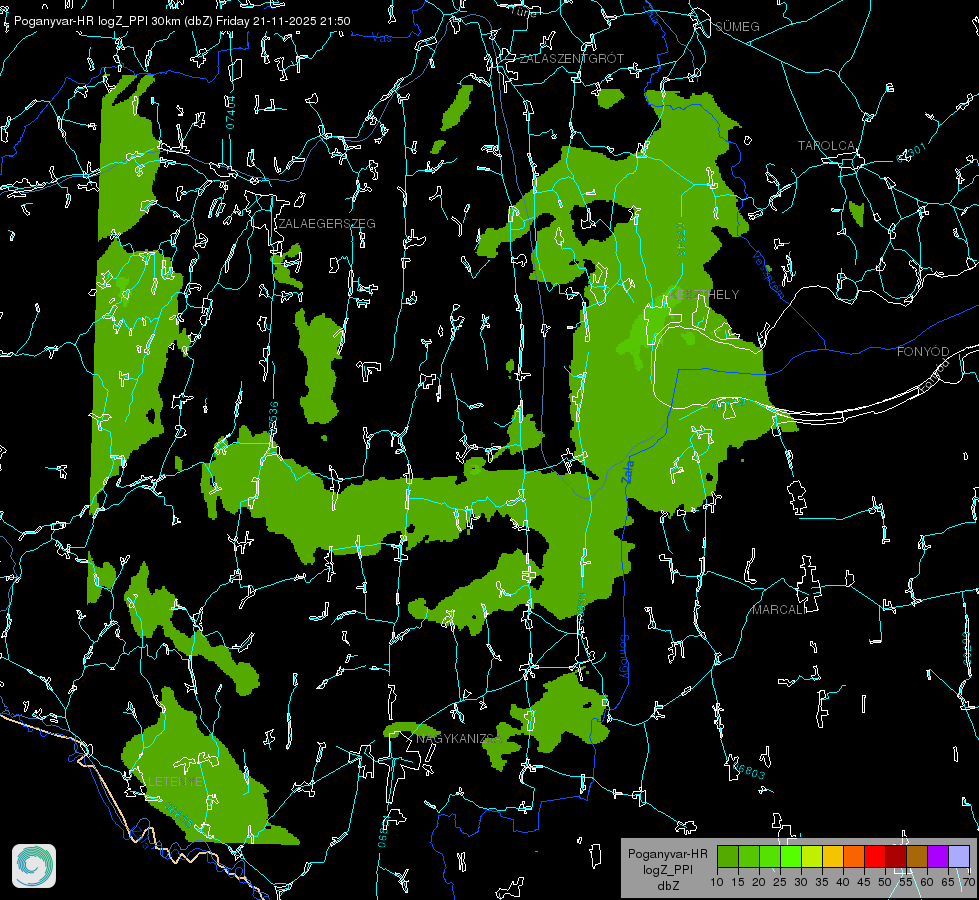
Task: Click the TAPOLCA town label
Action: coord(826,146)
